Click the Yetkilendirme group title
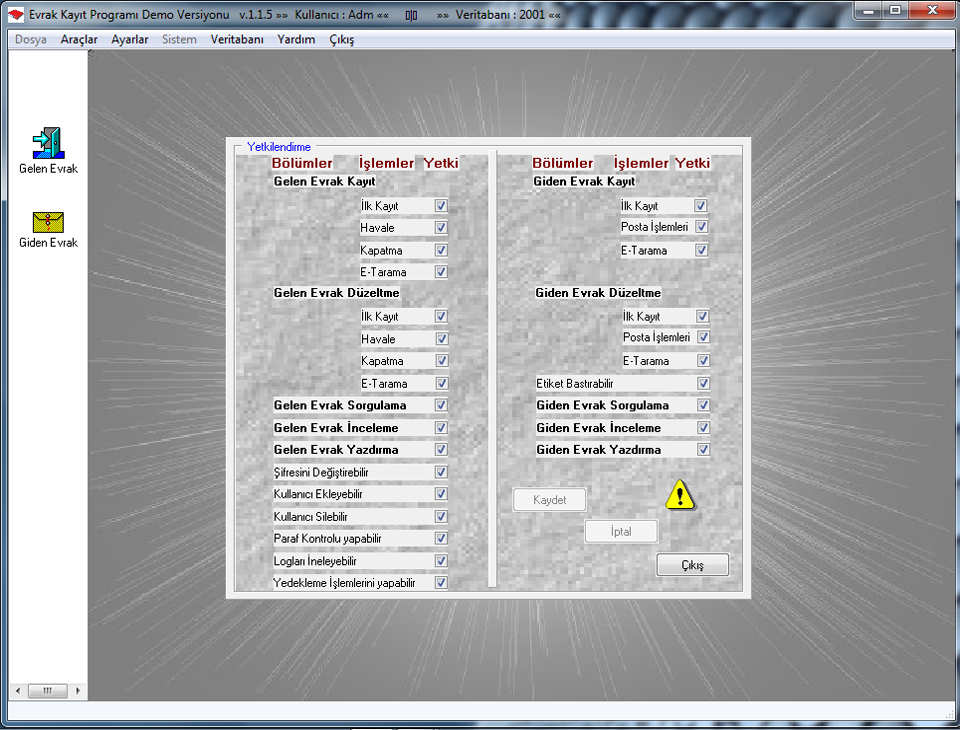 click(279, 147)
